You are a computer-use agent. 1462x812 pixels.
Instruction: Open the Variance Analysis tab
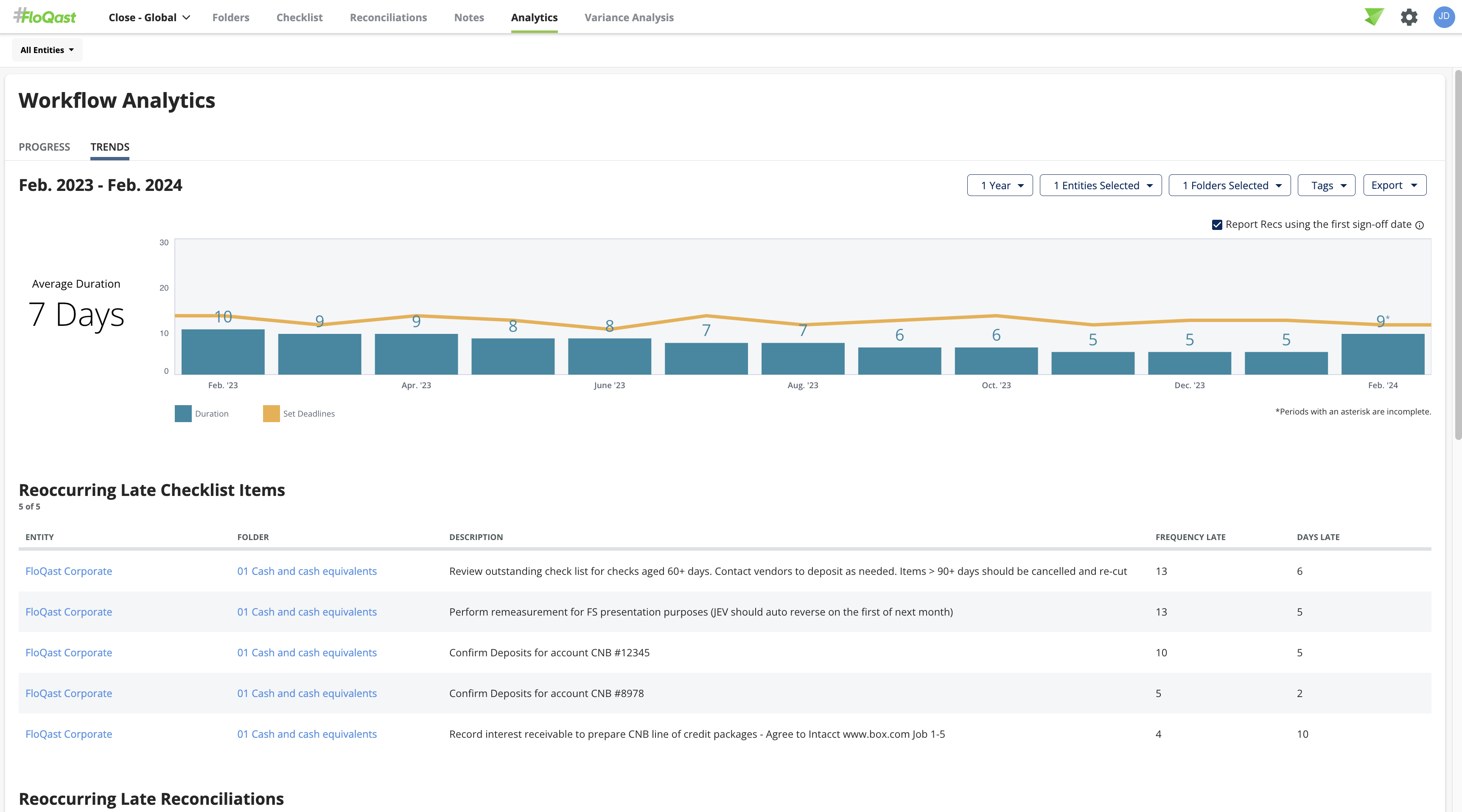coord(629,17)
